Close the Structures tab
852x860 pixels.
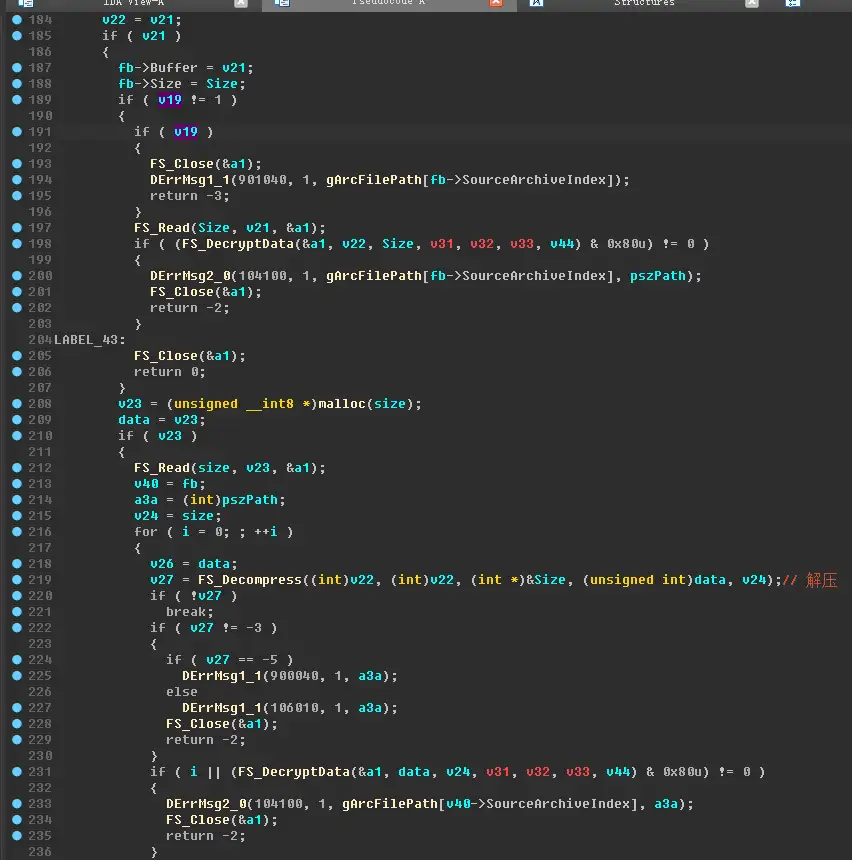750,4
